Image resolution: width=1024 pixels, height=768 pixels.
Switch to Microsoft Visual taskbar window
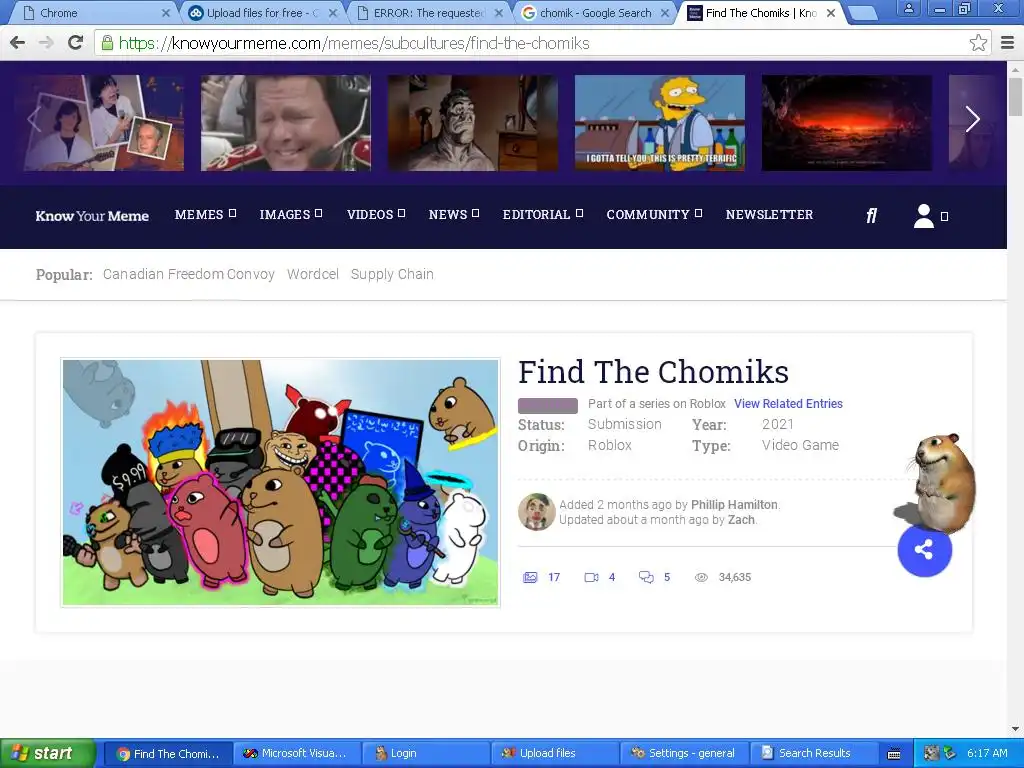(297, 754)
